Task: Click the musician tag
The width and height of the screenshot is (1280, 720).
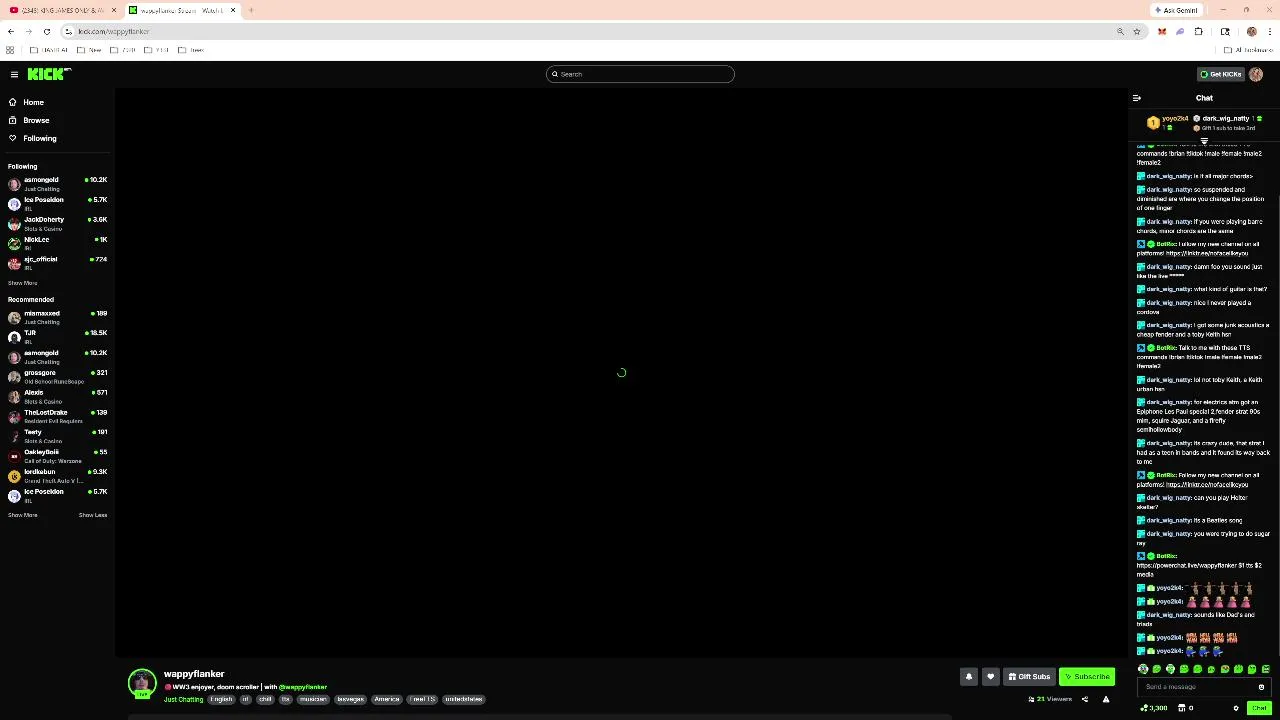Action: click(313, 699)
